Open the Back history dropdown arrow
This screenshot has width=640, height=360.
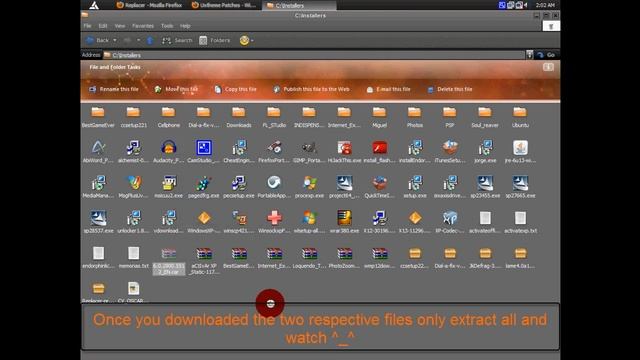click(x=115, y=40)
